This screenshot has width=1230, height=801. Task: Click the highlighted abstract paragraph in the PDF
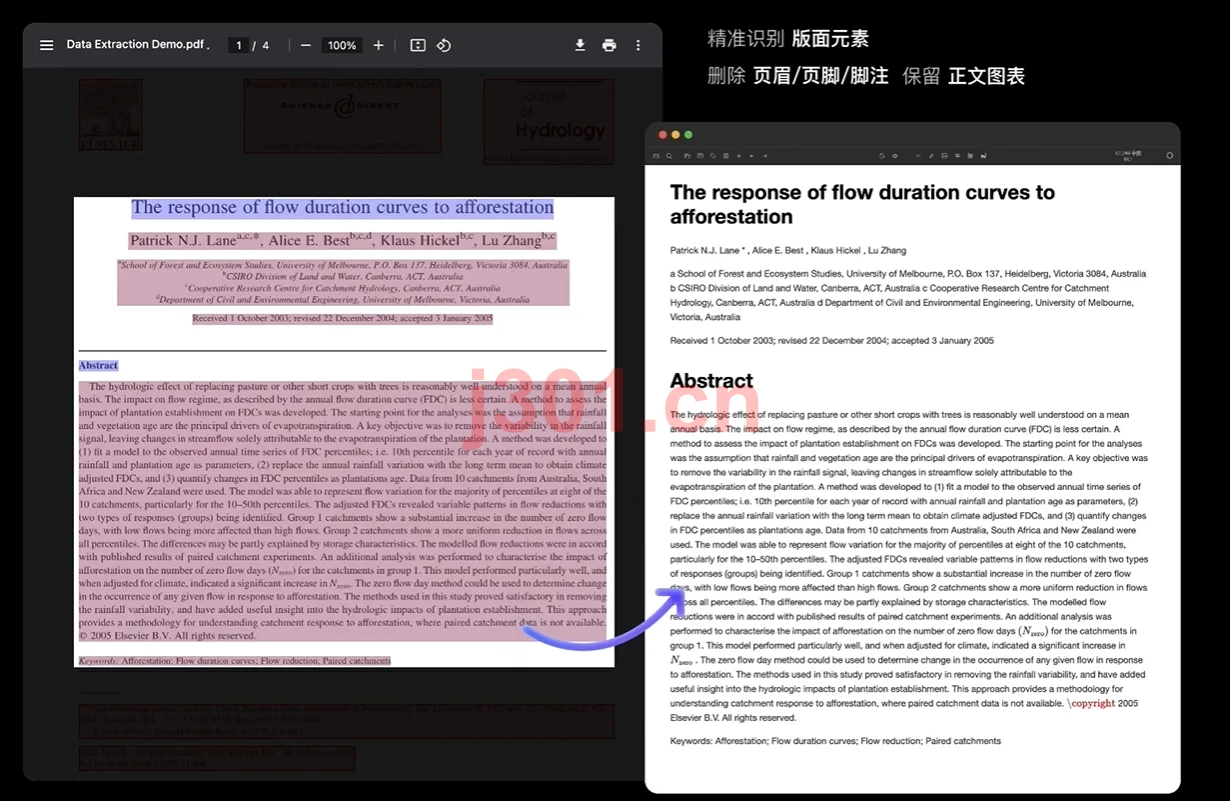342,510
